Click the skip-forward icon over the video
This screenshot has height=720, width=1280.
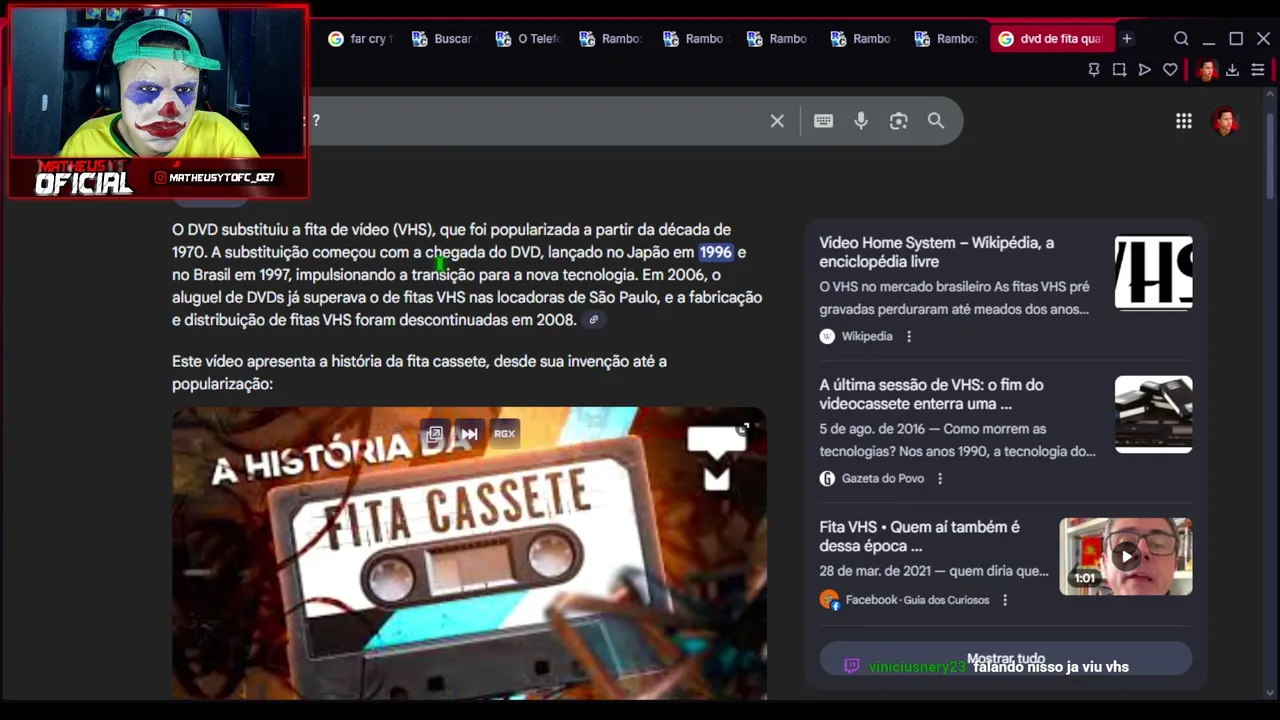(x=469, y=434)
